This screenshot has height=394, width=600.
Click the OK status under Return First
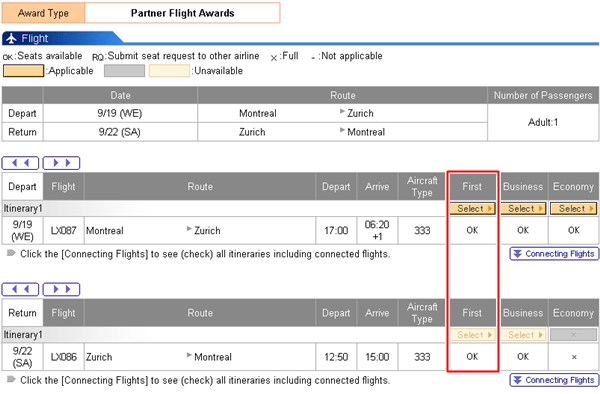tap(472, 357)
